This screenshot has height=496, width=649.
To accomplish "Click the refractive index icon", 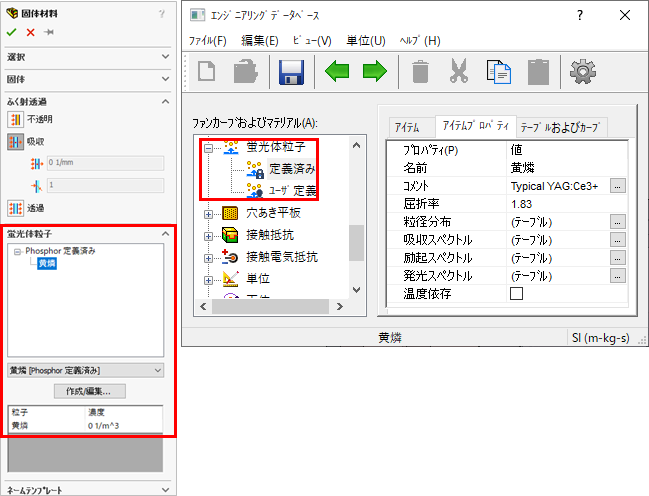I will click(37, 186).
